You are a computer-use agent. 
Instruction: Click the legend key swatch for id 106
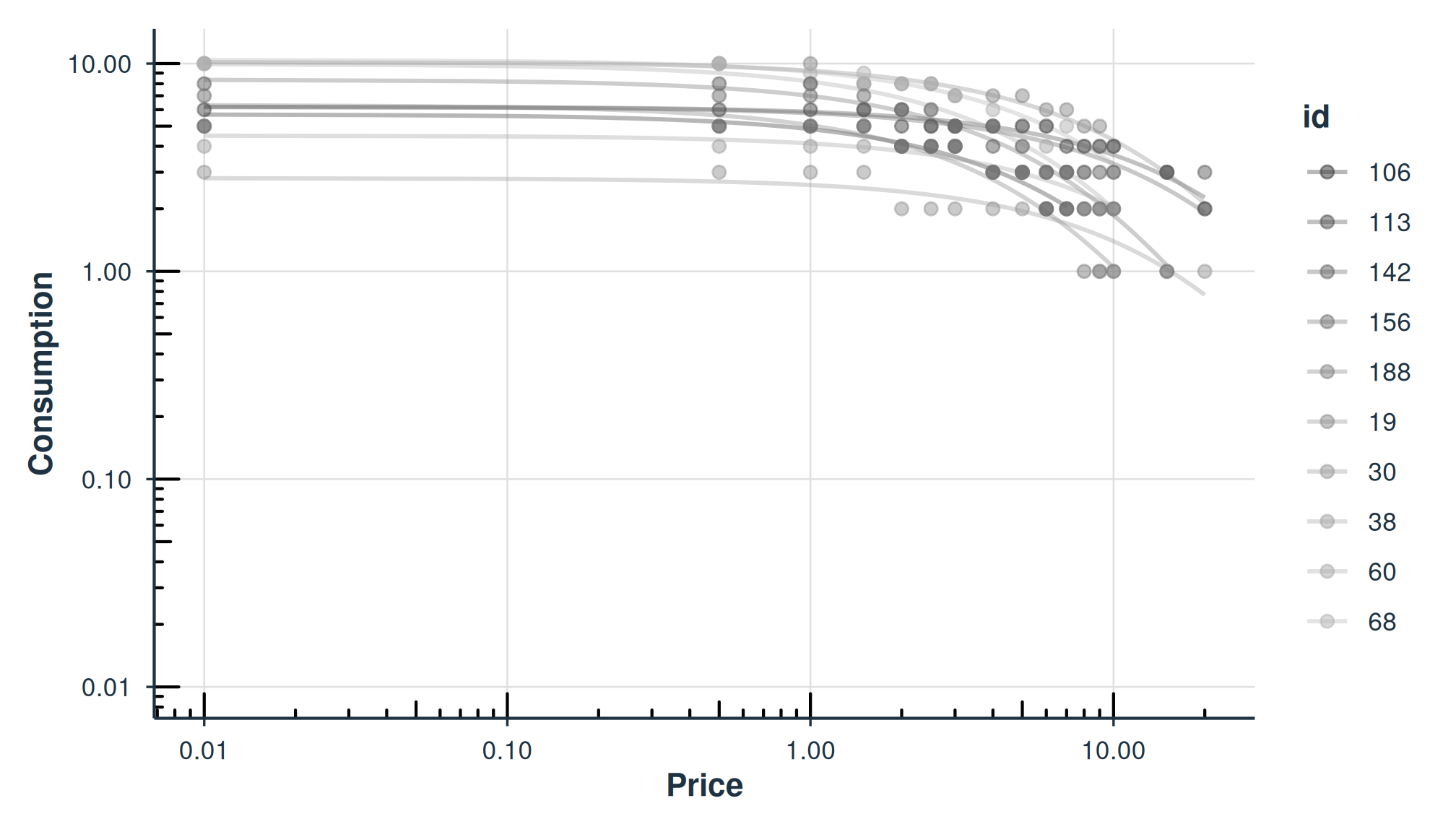(1327, 172)
